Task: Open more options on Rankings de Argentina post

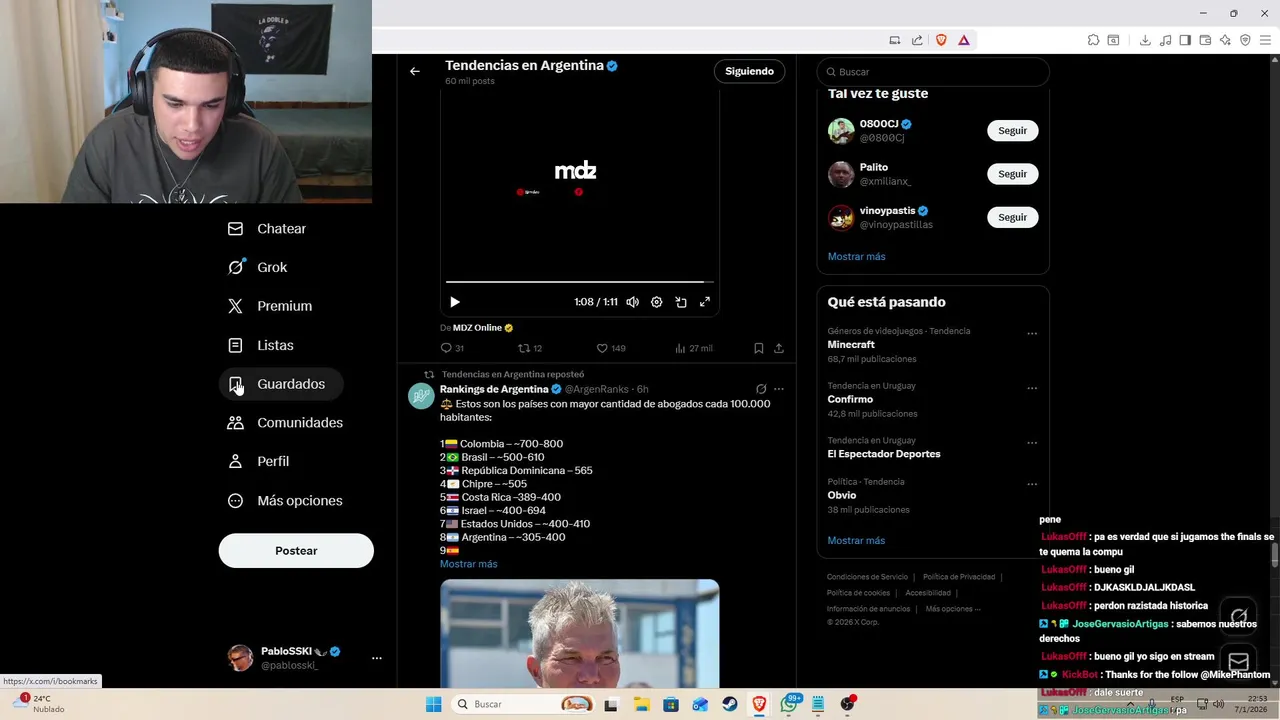Action: pyautogui.click(x=779, y=389)
